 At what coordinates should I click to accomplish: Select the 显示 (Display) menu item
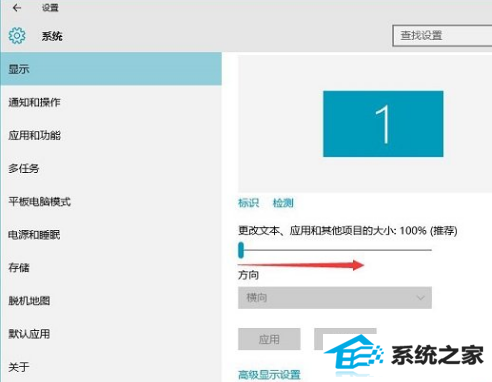point(111,69)
